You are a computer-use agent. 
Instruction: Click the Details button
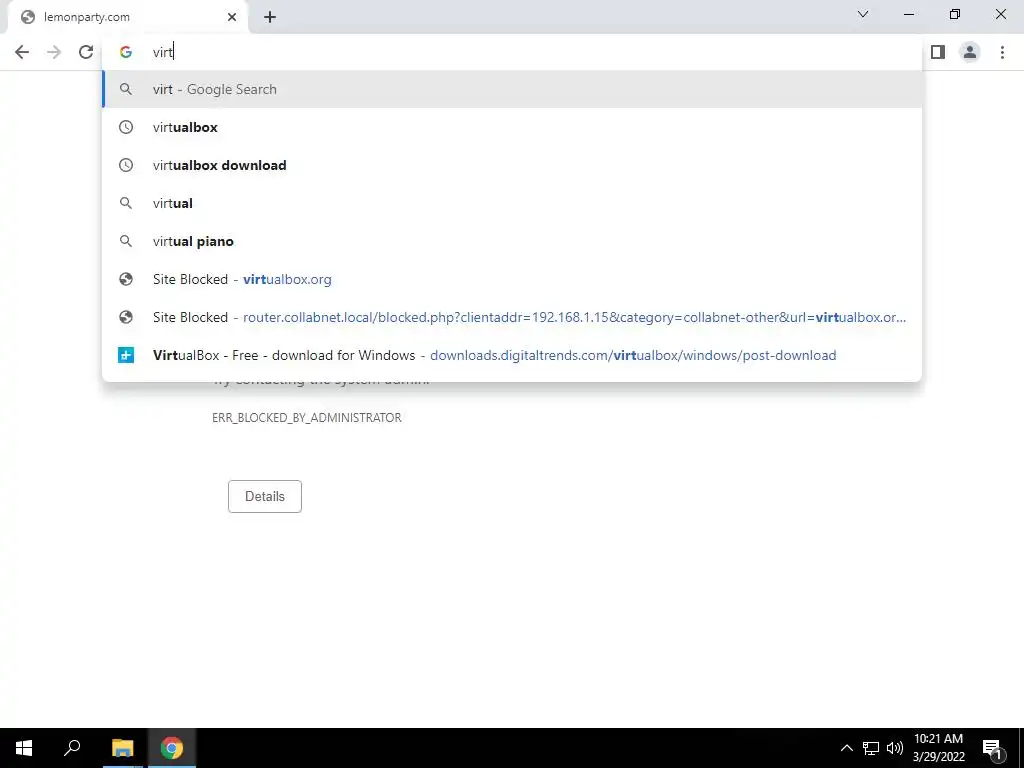pos(264,496)
